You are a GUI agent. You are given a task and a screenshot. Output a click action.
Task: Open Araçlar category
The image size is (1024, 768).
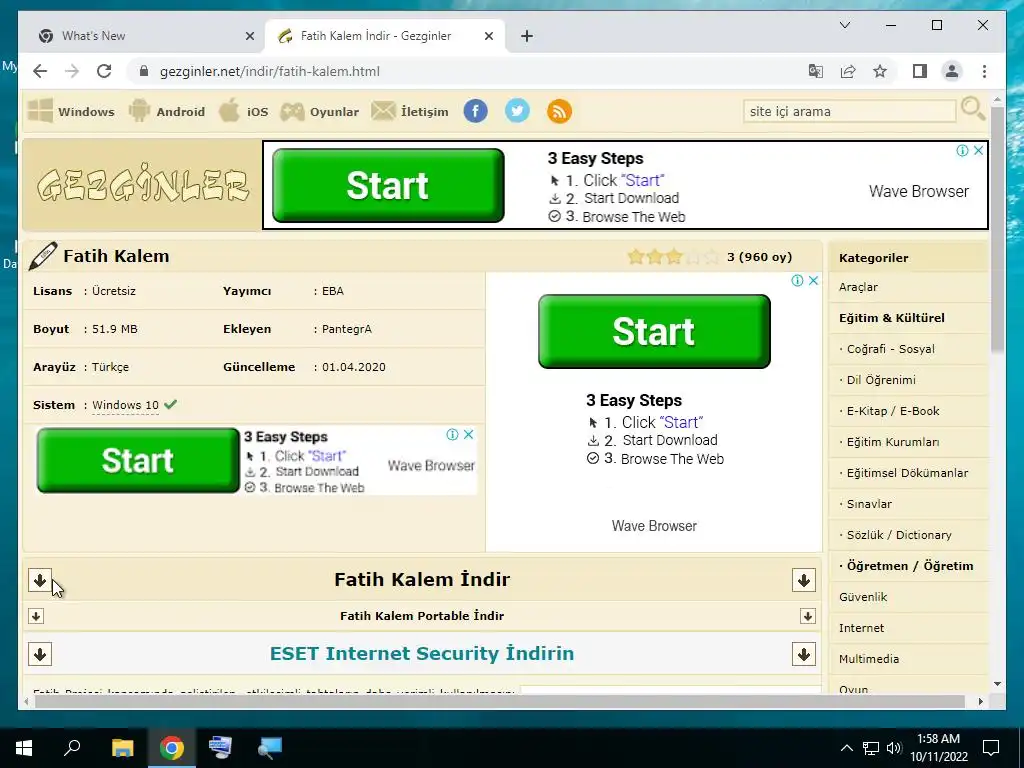pos(858,287)
